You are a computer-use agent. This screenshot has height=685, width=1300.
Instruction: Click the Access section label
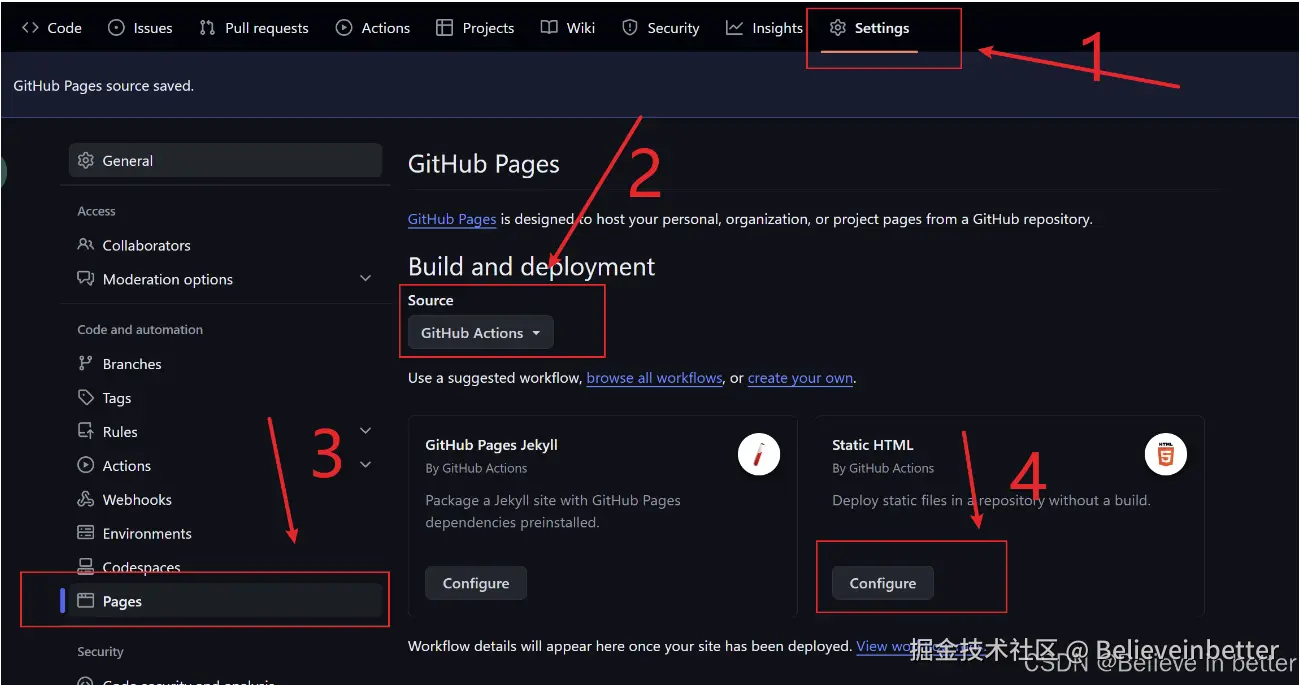[97, 211]
